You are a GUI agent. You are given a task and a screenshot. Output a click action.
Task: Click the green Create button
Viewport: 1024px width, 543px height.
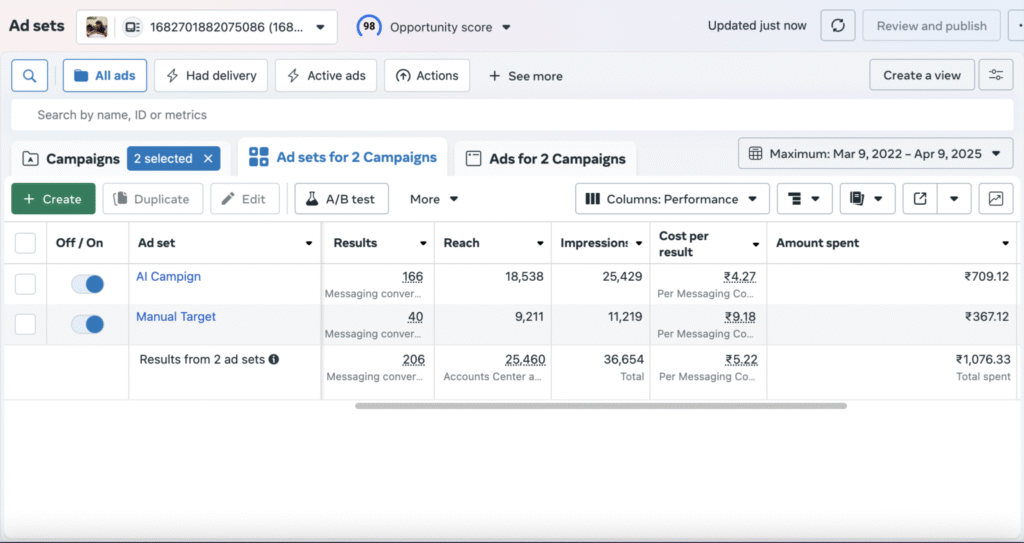(53, 199)
